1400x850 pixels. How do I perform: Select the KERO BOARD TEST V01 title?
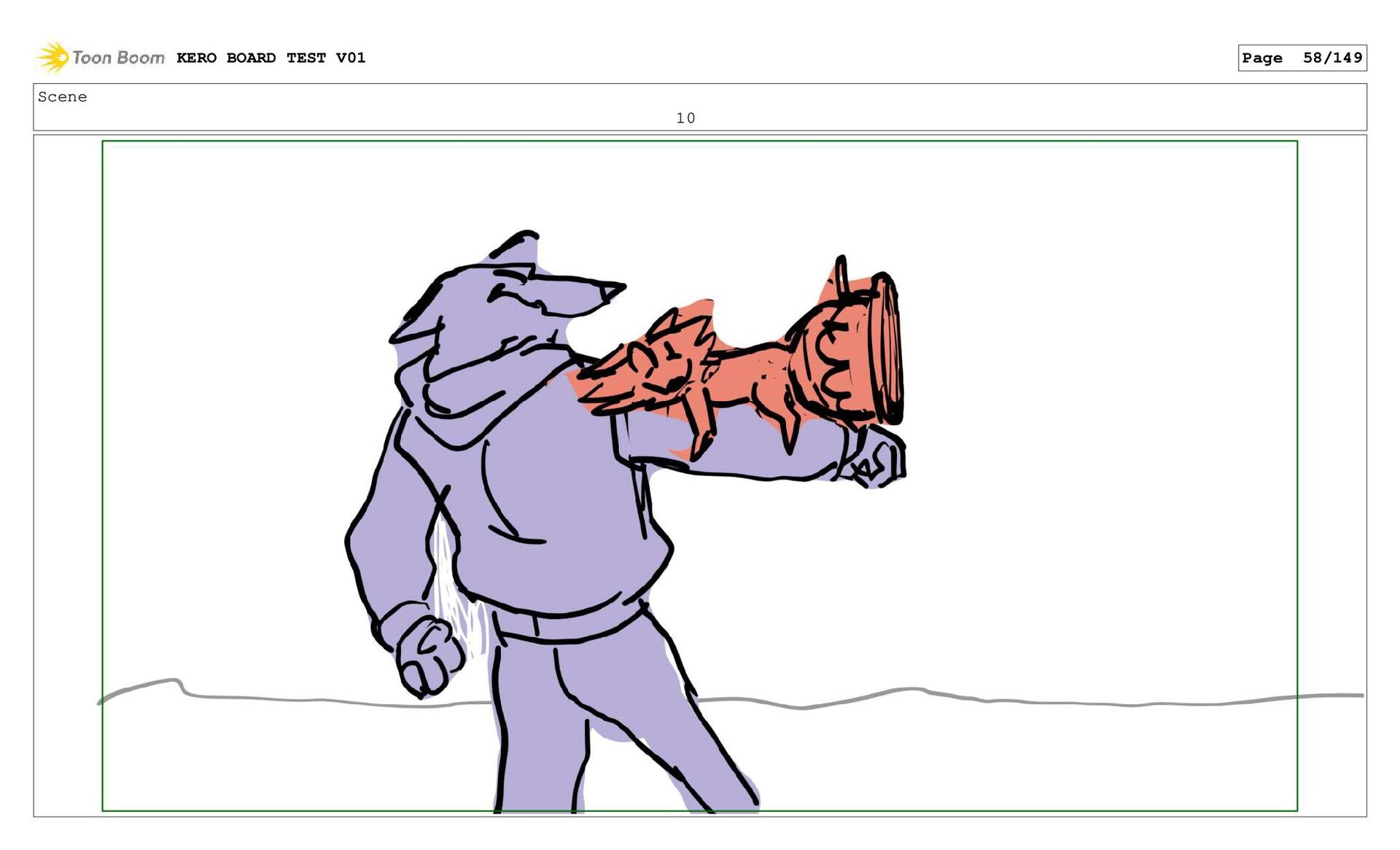coord(271,58)
